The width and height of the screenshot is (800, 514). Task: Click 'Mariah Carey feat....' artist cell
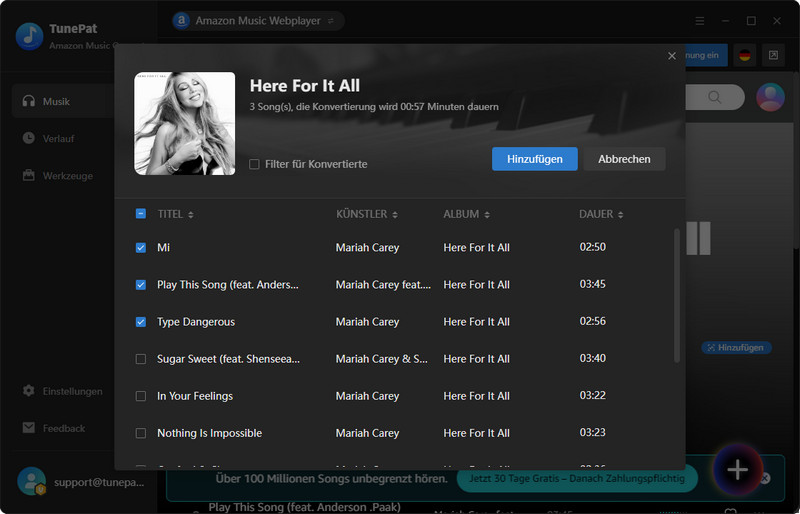click(x=383, y=284)
